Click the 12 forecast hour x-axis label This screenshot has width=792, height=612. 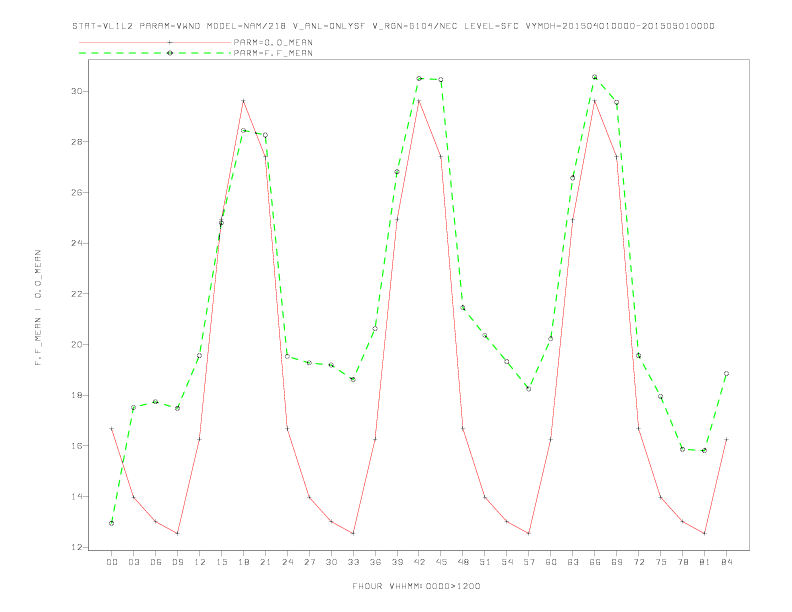tap(200, 562)
